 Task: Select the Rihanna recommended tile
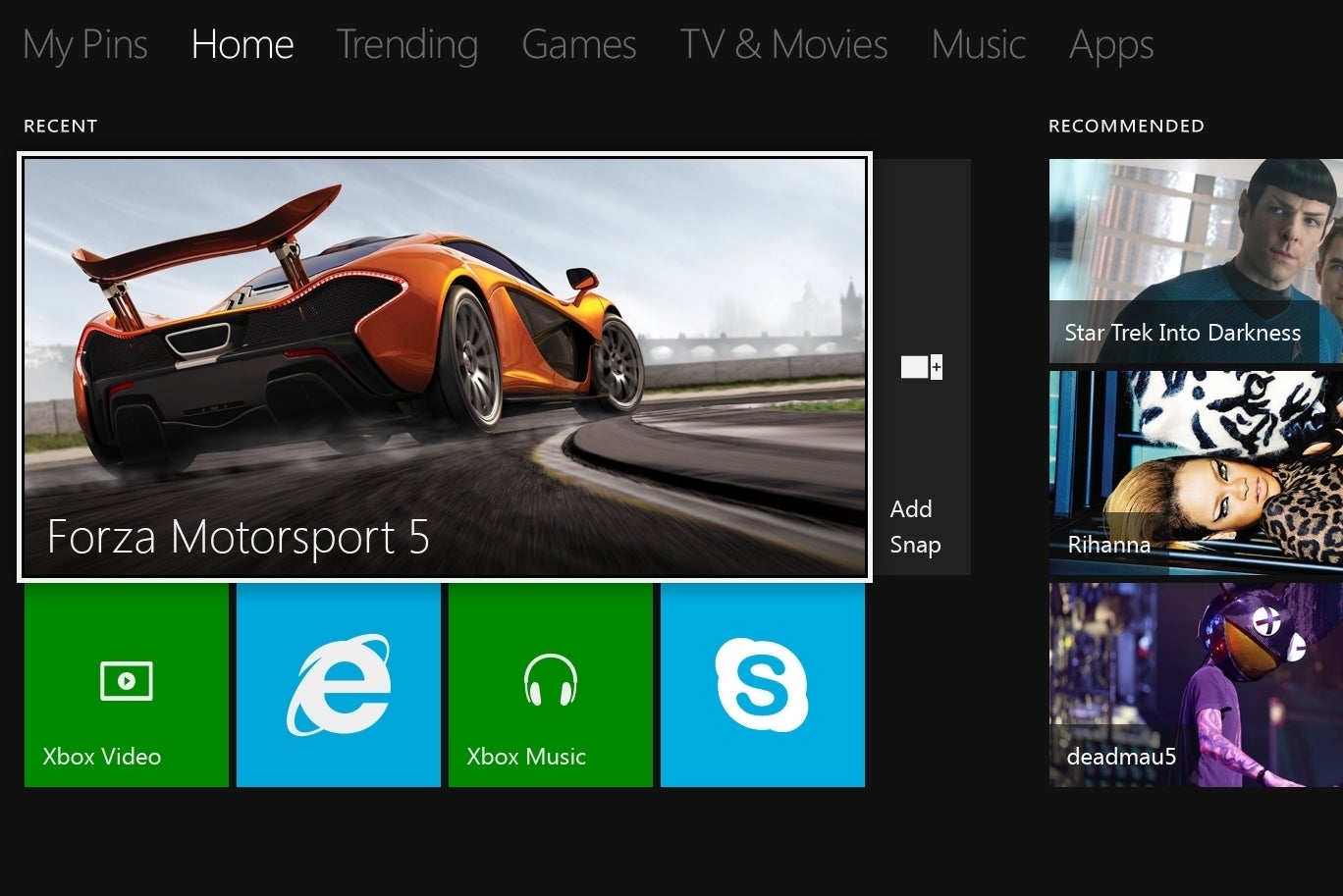point(1196,473)
